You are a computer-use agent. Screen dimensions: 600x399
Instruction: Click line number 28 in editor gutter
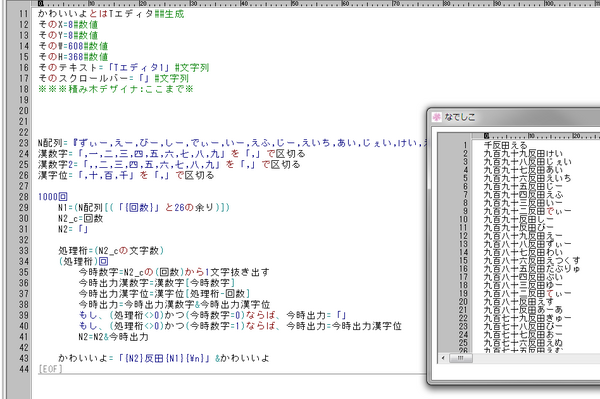click(24, 197)
